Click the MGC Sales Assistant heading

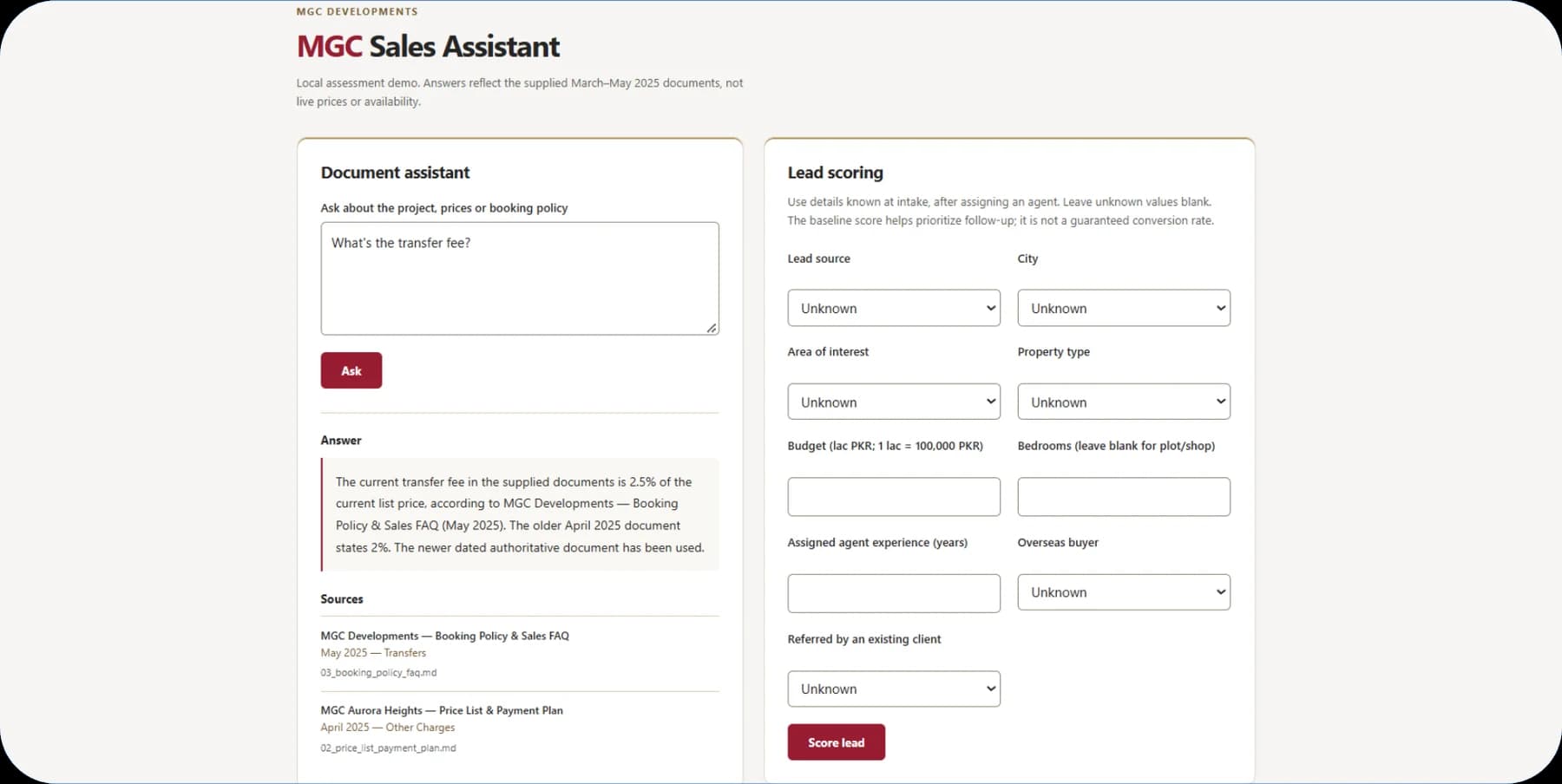[x=428, y=46]
